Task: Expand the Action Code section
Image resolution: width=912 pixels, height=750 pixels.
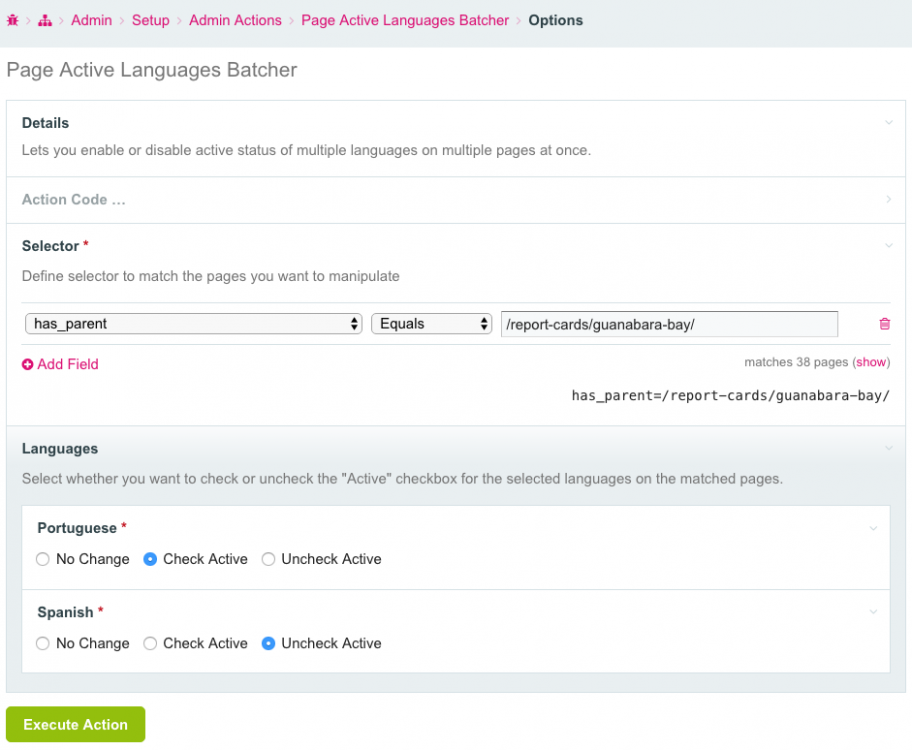Action: click(74, 200)
